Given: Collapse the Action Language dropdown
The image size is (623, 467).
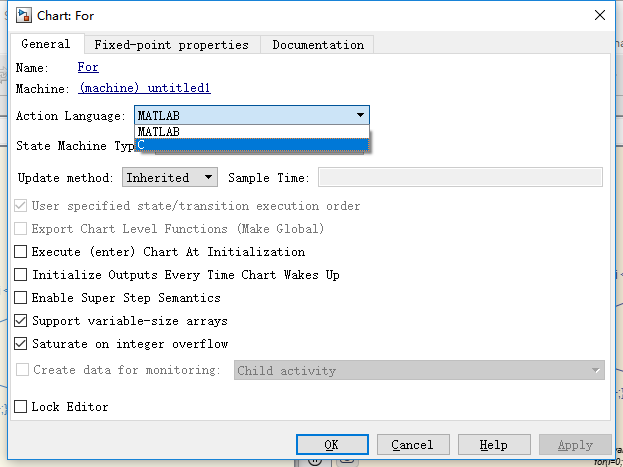Looking at the screenshot, I should tap(360, 116).
